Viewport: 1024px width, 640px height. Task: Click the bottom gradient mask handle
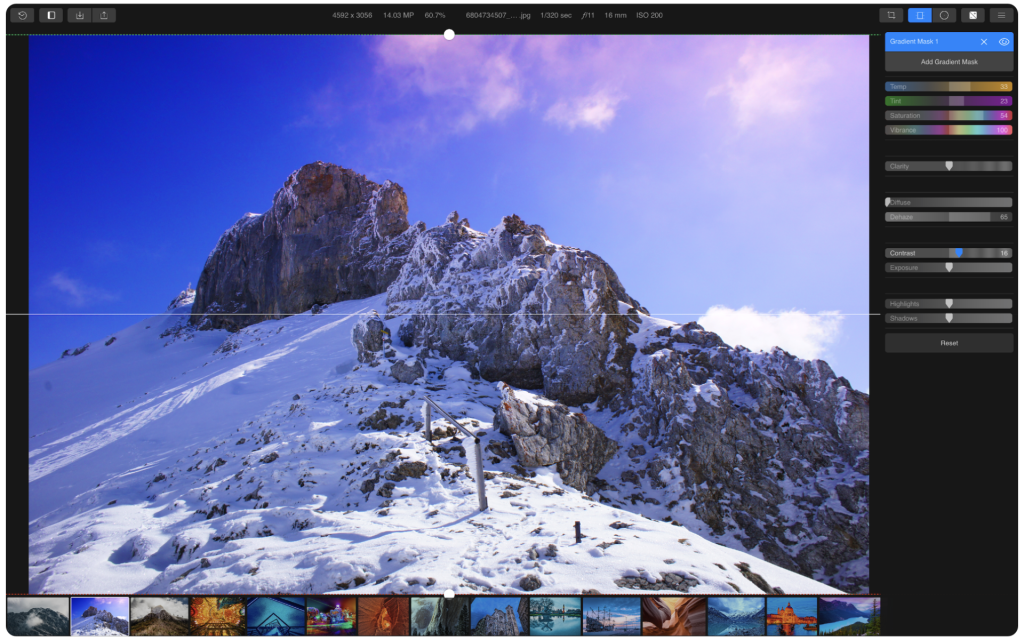tap(449, 594)
